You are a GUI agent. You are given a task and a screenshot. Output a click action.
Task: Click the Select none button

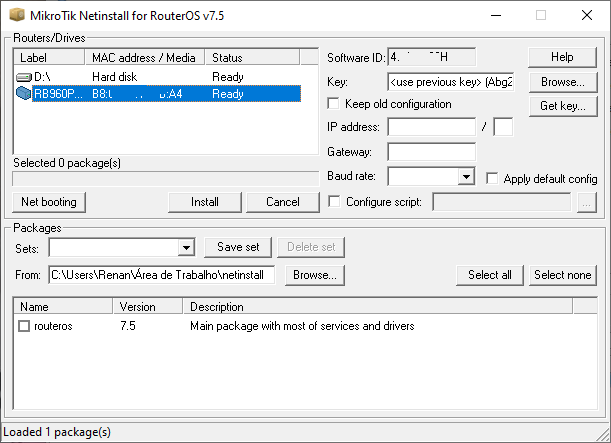click(x=563, y=275)
